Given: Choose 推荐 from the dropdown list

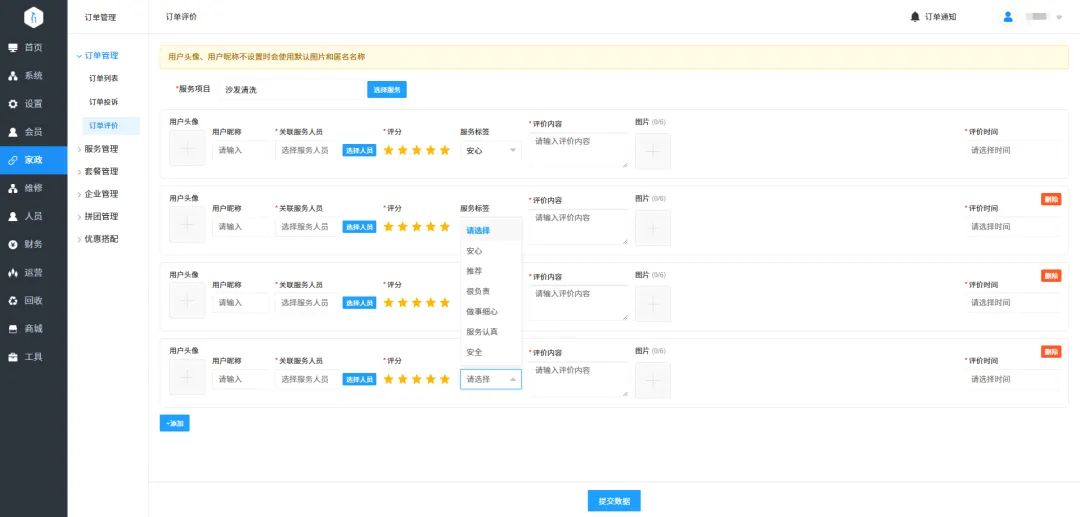Looking at the screenshot, I should point(491,271).
